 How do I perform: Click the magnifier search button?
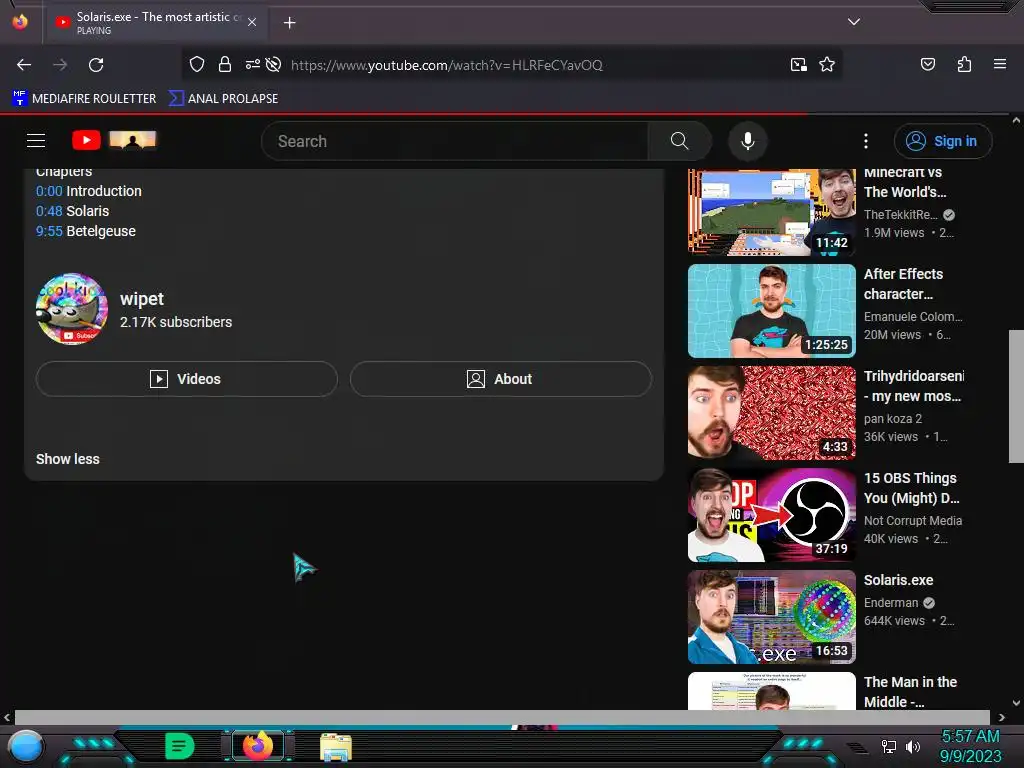pyautogui.click(x=679, y=141)
